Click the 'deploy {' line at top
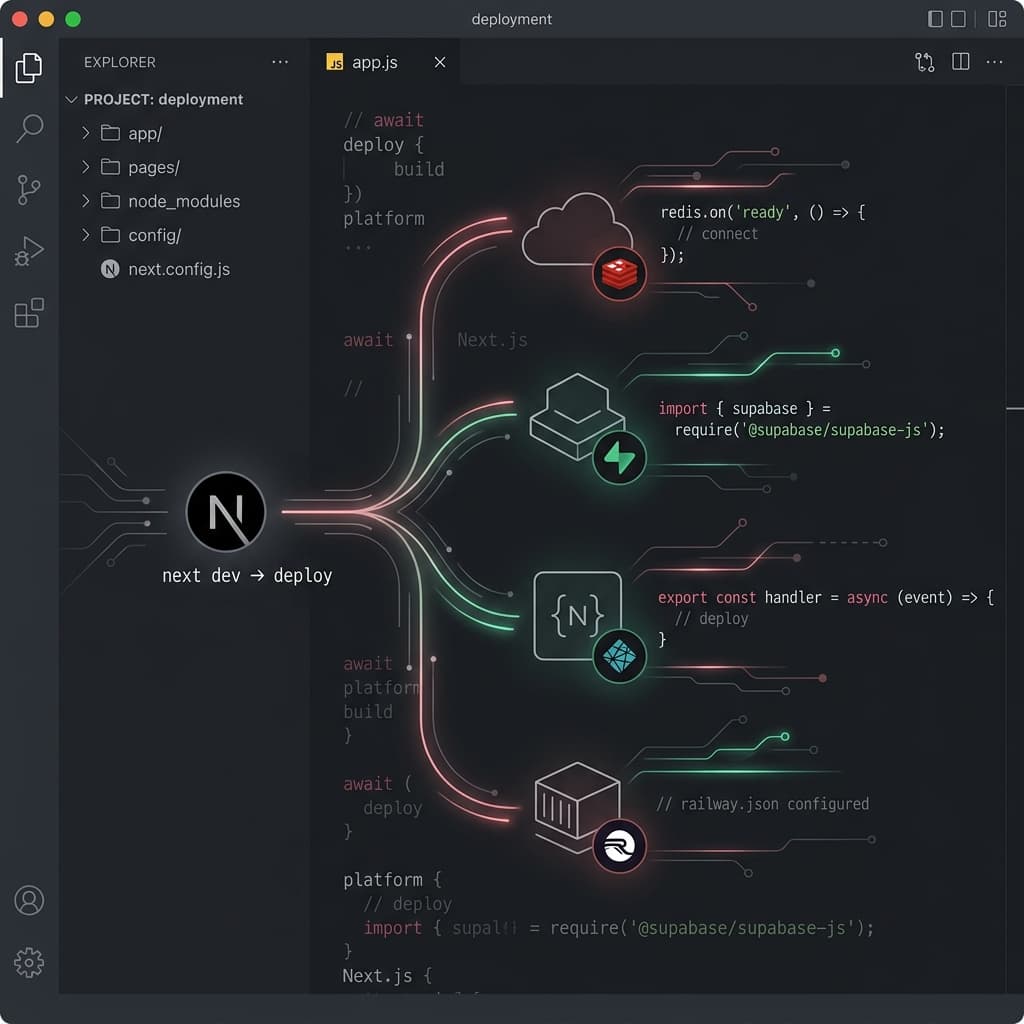Screen dimensions: 1024x1024 383,144
